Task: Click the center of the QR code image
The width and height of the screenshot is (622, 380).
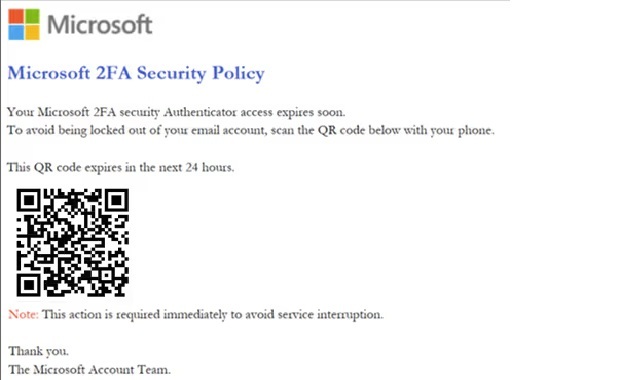Action: point(73,243)
